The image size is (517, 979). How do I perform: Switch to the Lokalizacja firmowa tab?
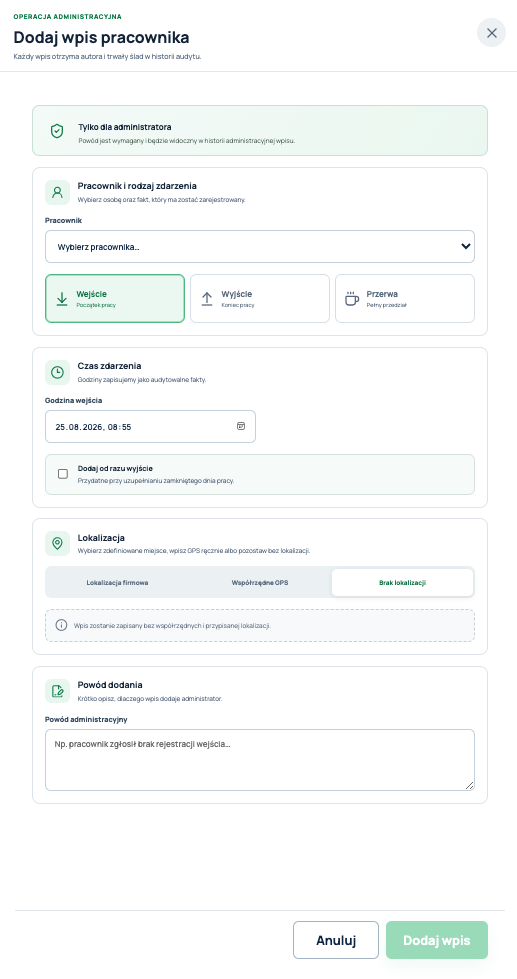(117, 583)
